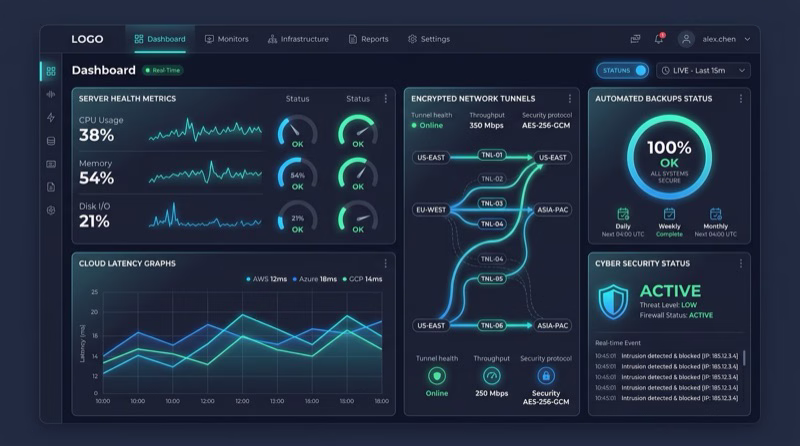Open Server Health Metrics options menu
The width and height of the screenshot is (800, 446).
386,98
